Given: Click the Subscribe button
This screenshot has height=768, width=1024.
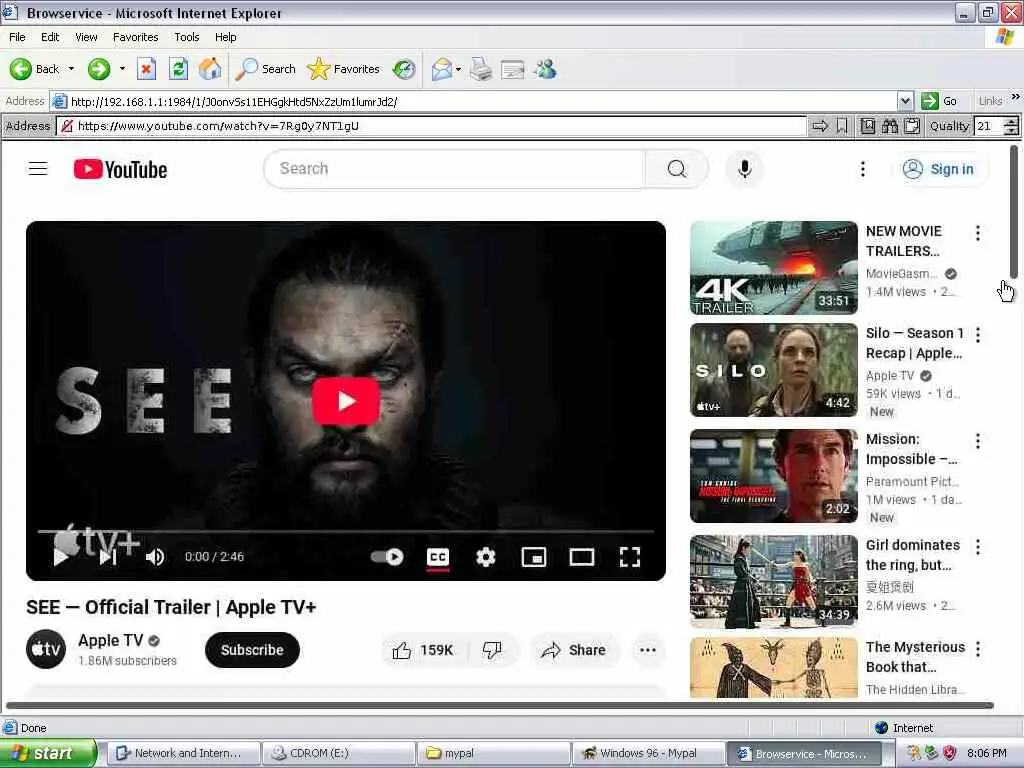Looking at the screenshot, I should (x=252, y=650).
